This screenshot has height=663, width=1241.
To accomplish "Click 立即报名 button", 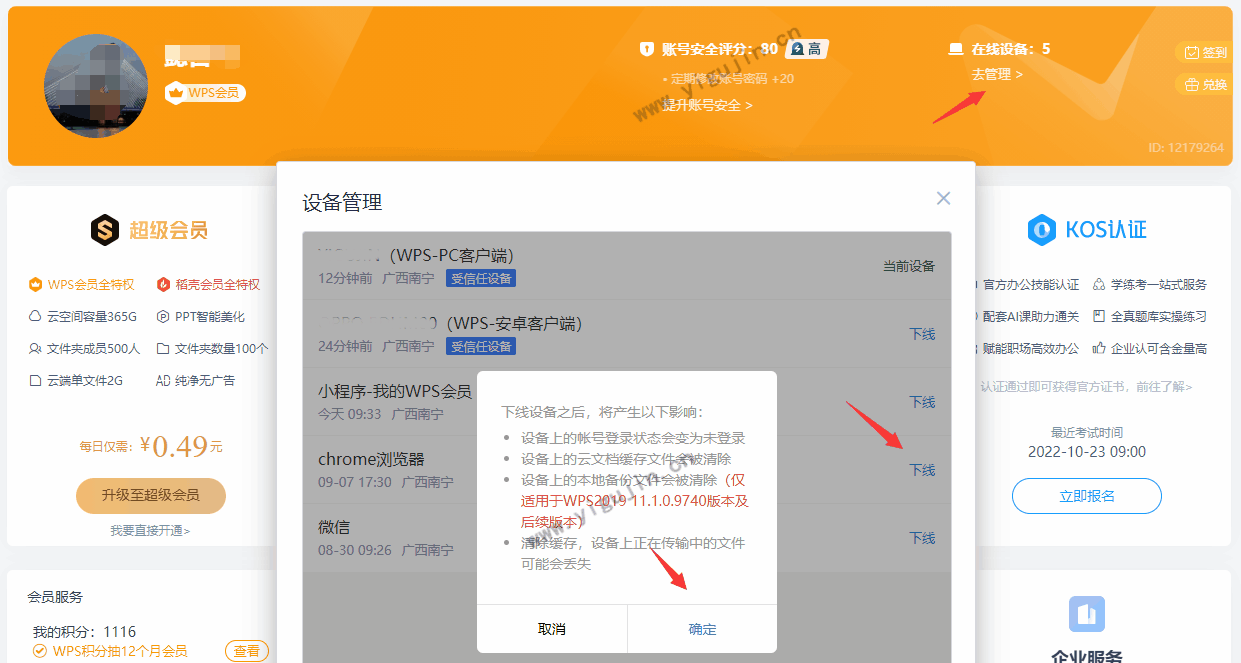I will [1087, 496].
